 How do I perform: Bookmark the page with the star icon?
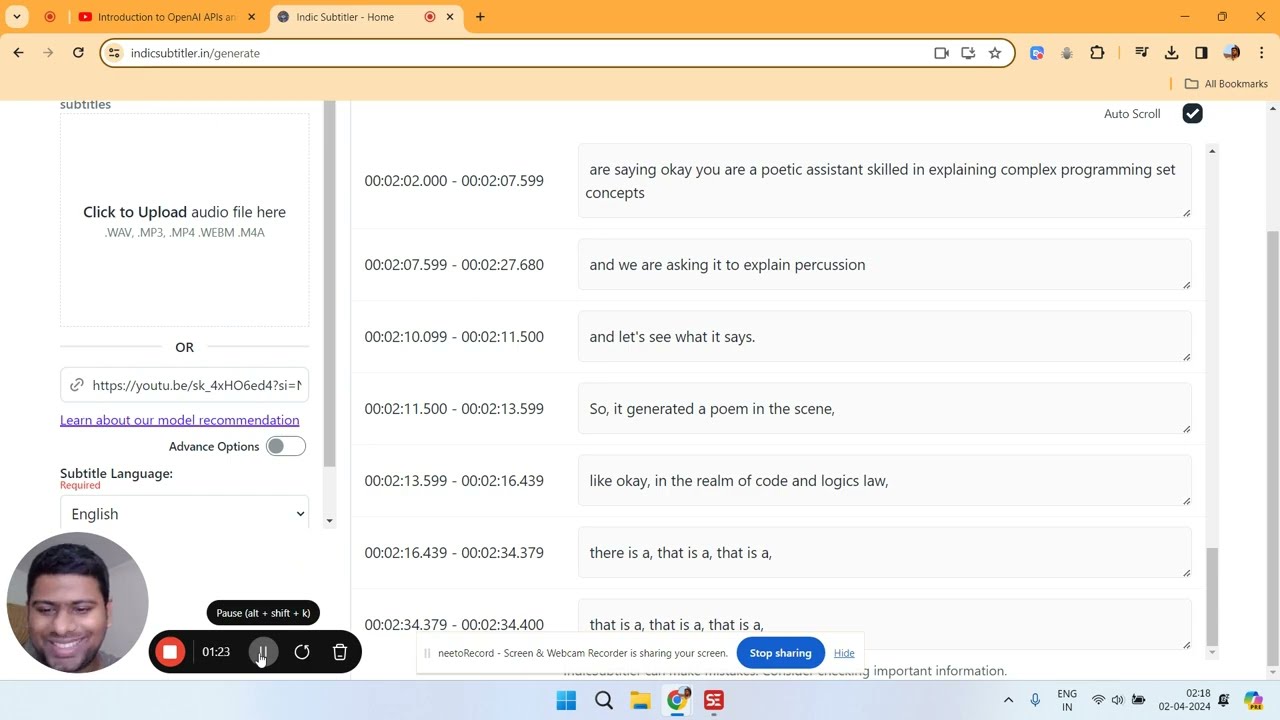click(995, 53)
